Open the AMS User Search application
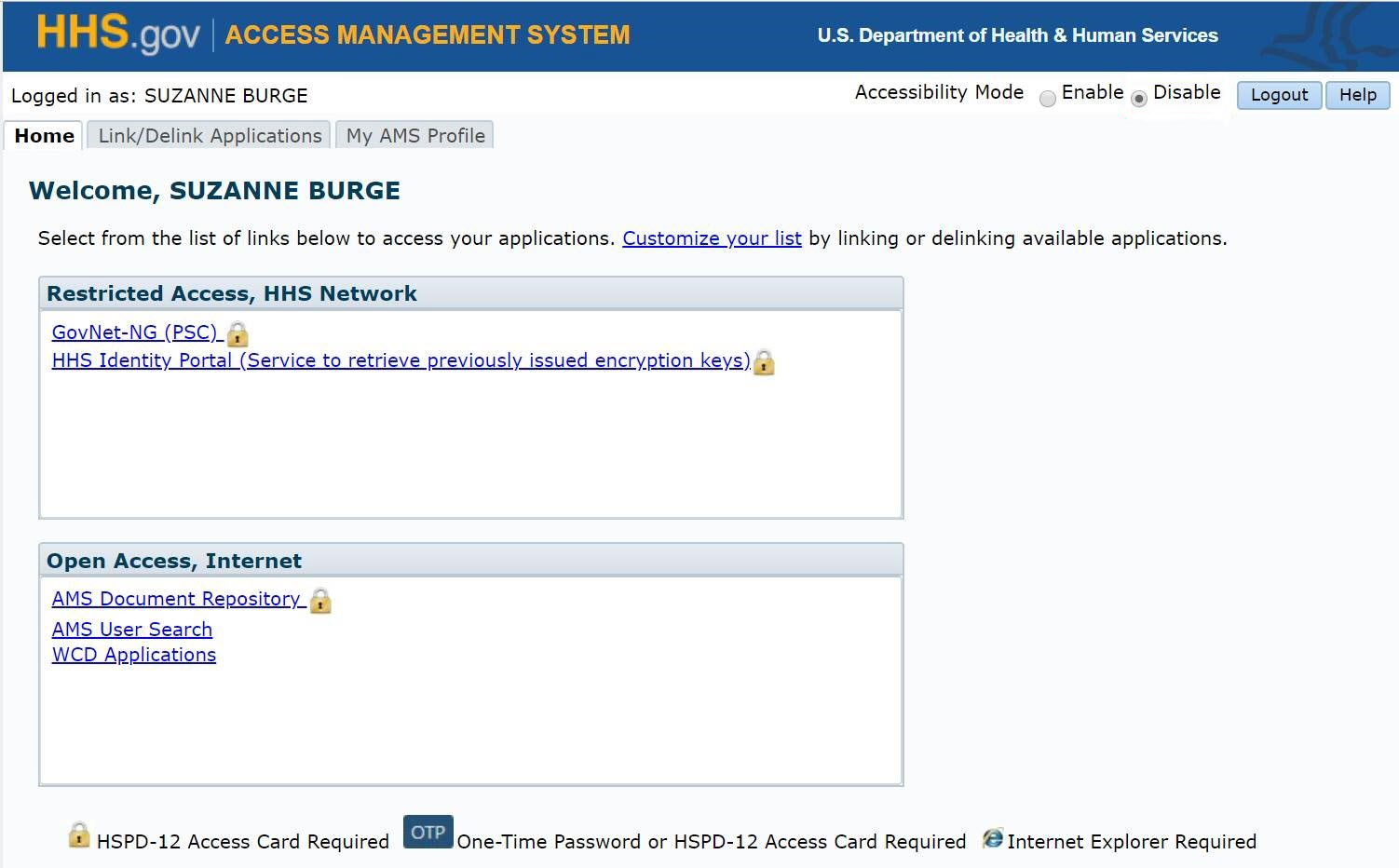 (x=131, y=630)
